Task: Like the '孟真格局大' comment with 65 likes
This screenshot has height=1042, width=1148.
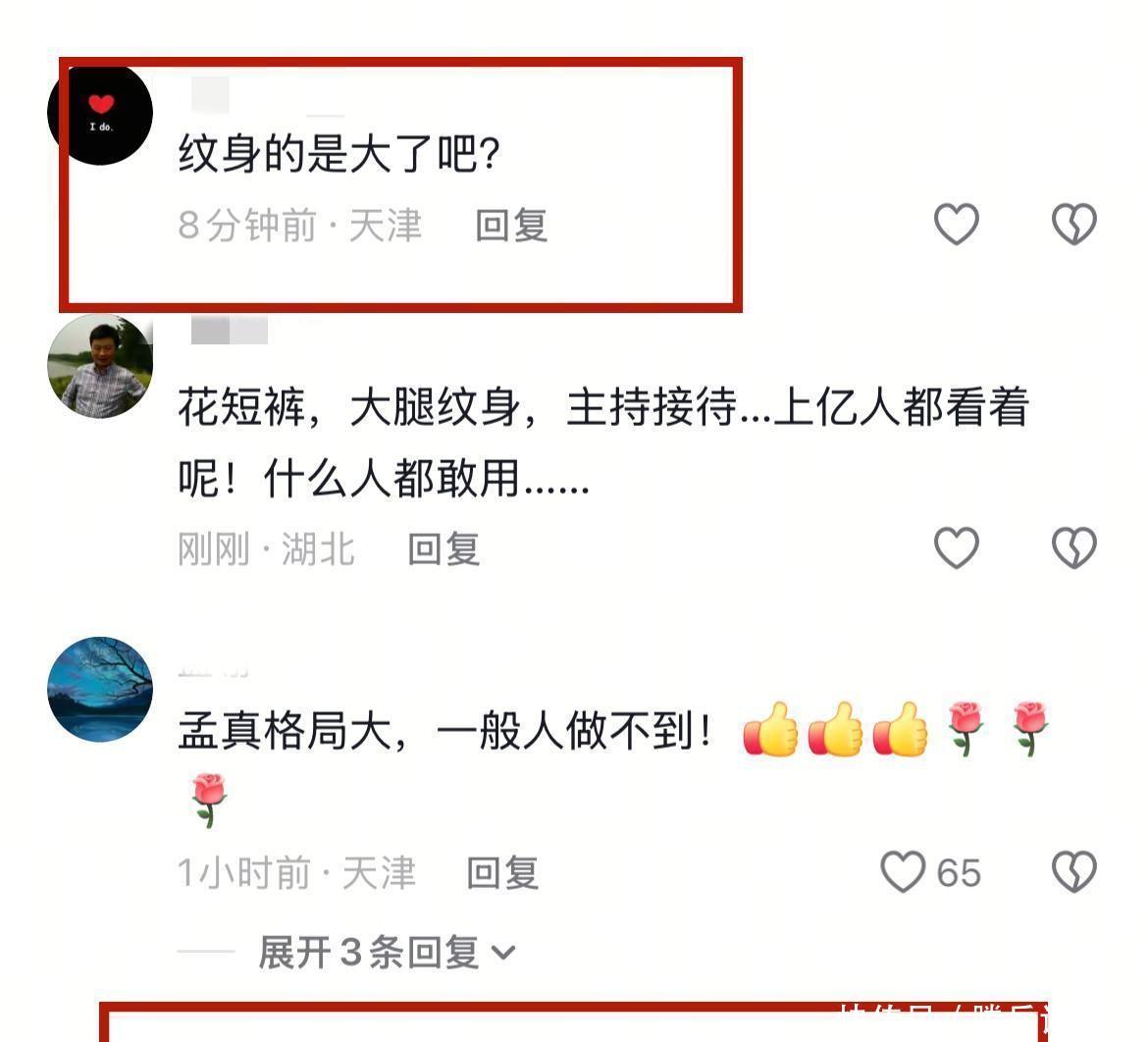Action: click(903, 871)
